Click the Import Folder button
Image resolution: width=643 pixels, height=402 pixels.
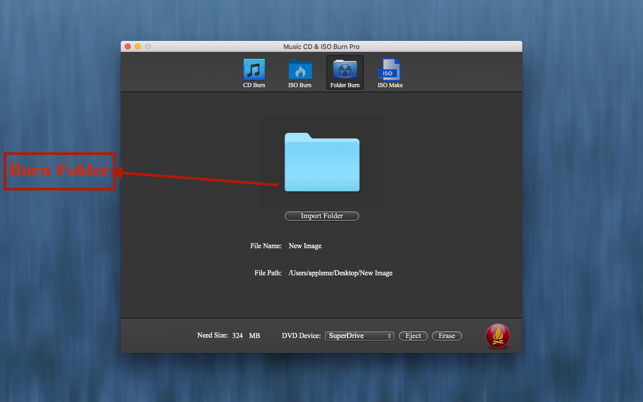pyautogui.click(x=322, y=216)
